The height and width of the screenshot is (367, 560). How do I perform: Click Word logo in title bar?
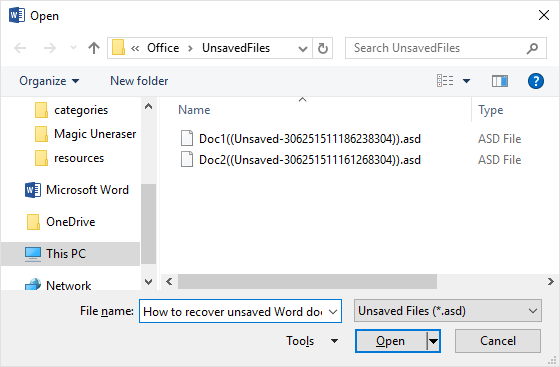tap(17, 16)
